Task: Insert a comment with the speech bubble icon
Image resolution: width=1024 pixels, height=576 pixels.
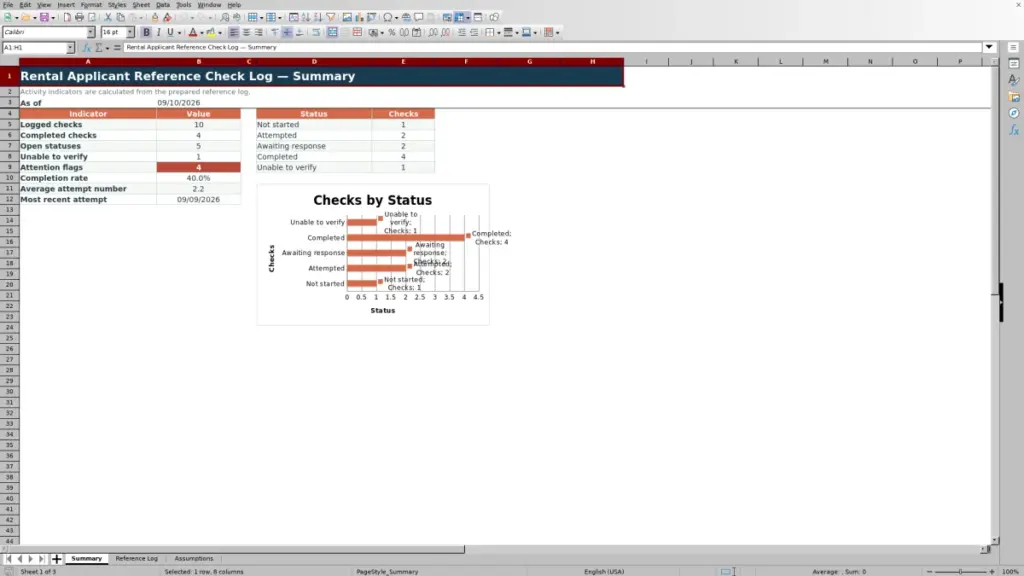Action: pyautogui.click(x=419, y=17)
